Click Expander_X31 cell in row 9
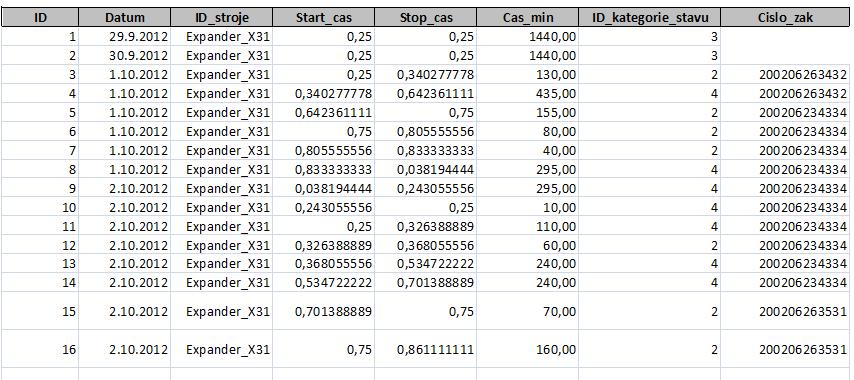Screen dimensions: 854x380 tap(222, 188)
